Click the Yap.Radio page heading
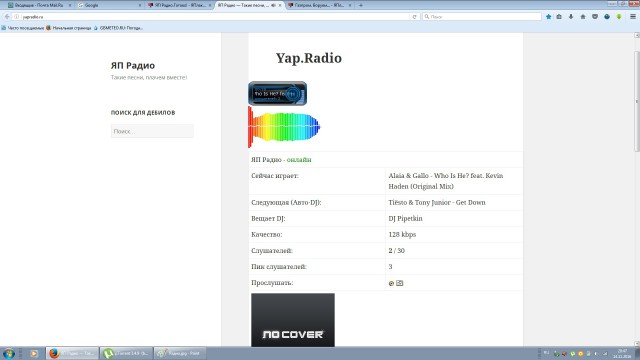The width and height of the screenshot is (640, 360). tap(309, 58)
